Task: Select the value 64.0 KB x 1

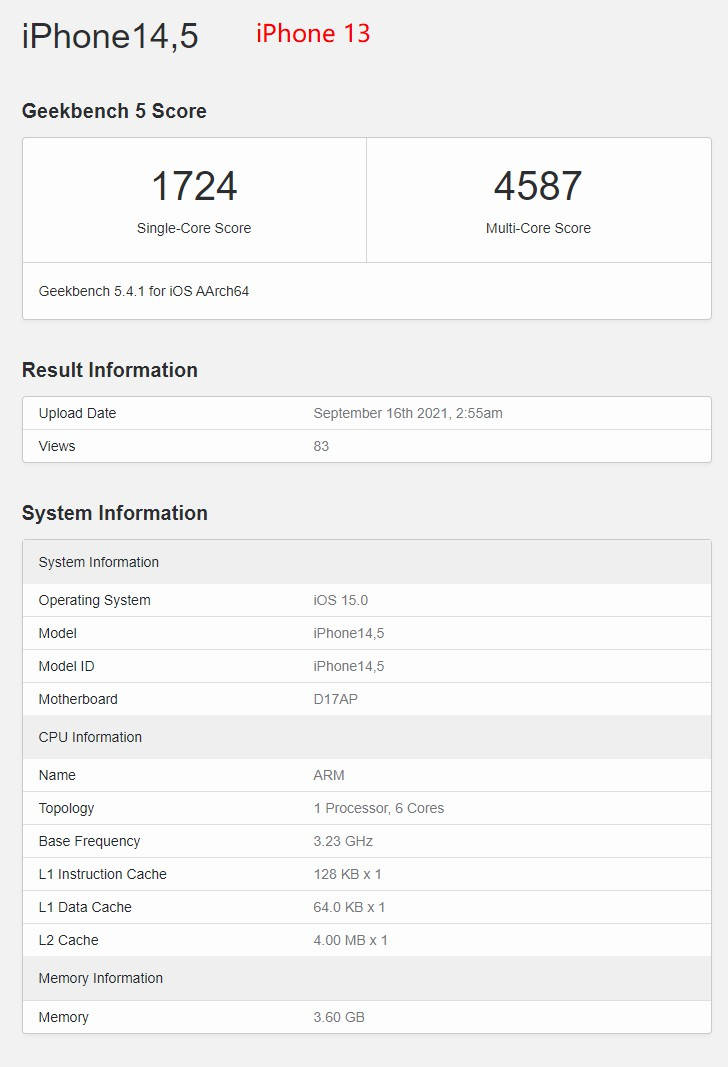Action: tap(349, 907)
